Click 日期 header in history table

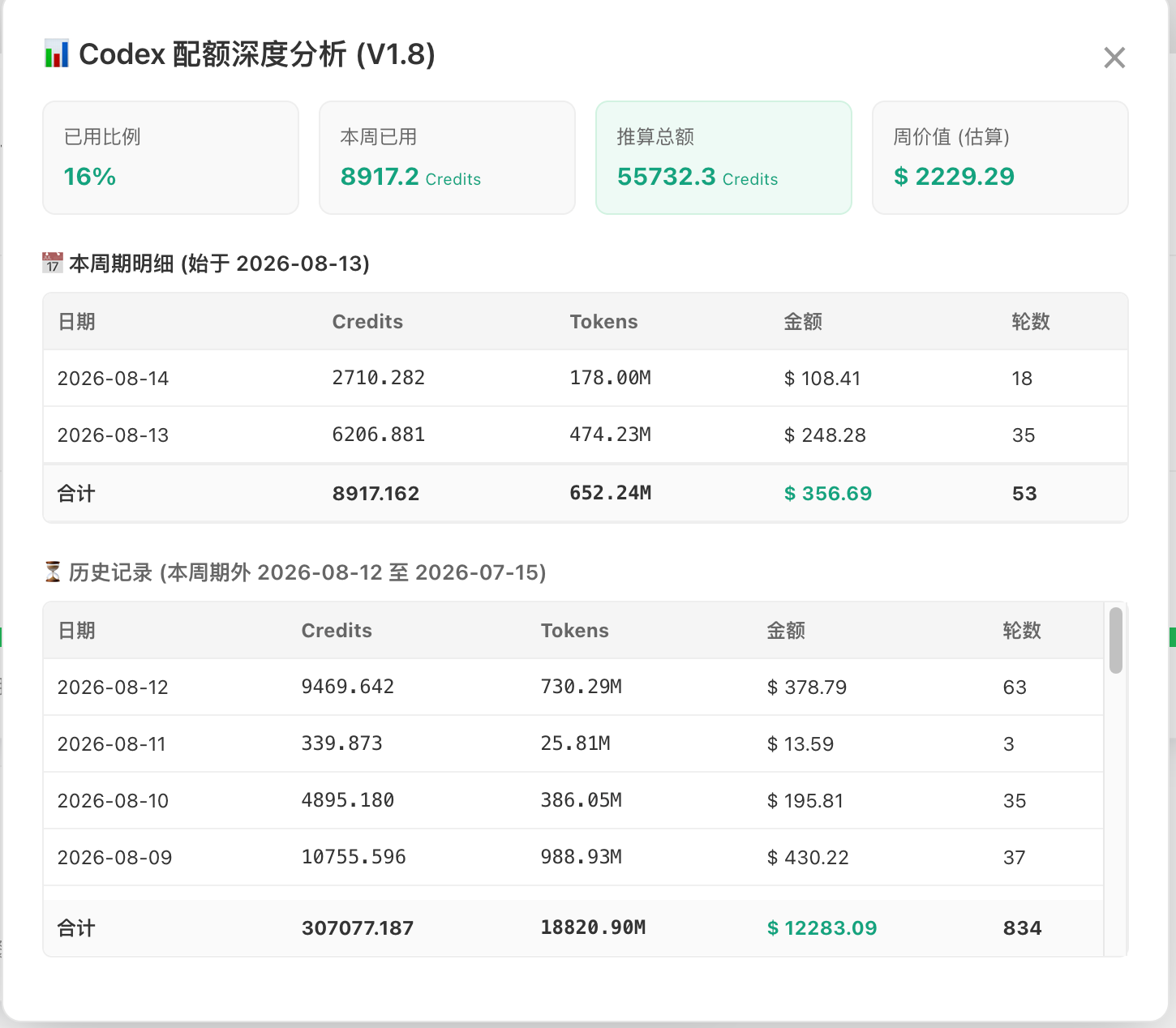tap(76, 631)
